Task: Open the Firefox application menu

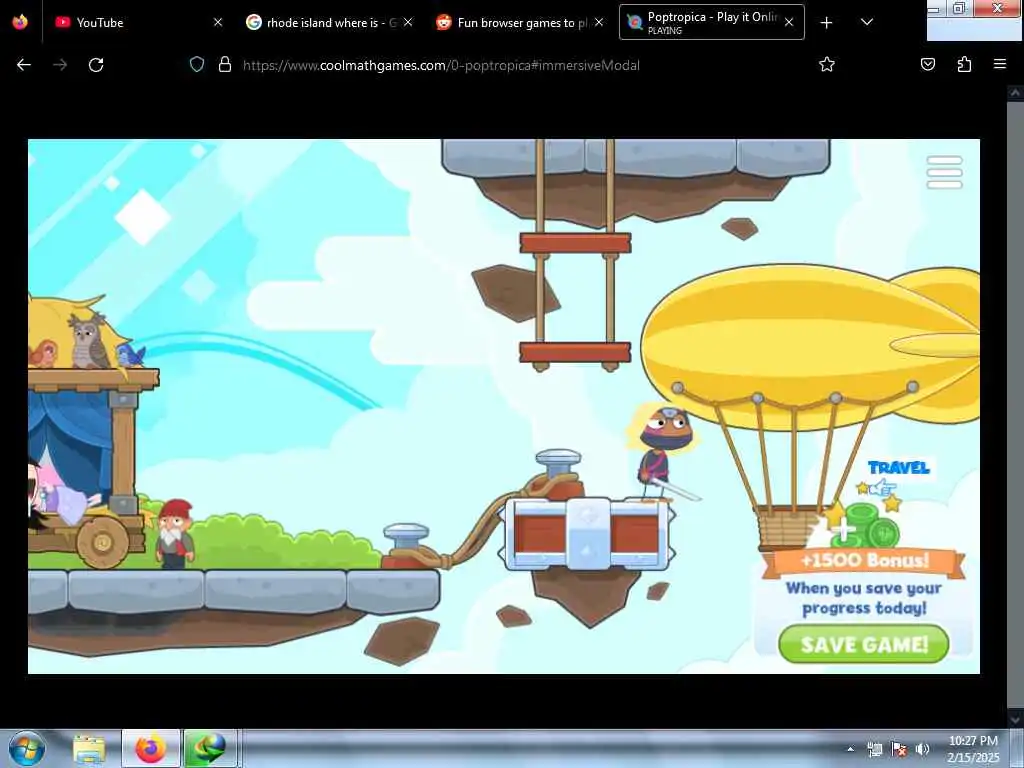Action: click(1000, 65)
